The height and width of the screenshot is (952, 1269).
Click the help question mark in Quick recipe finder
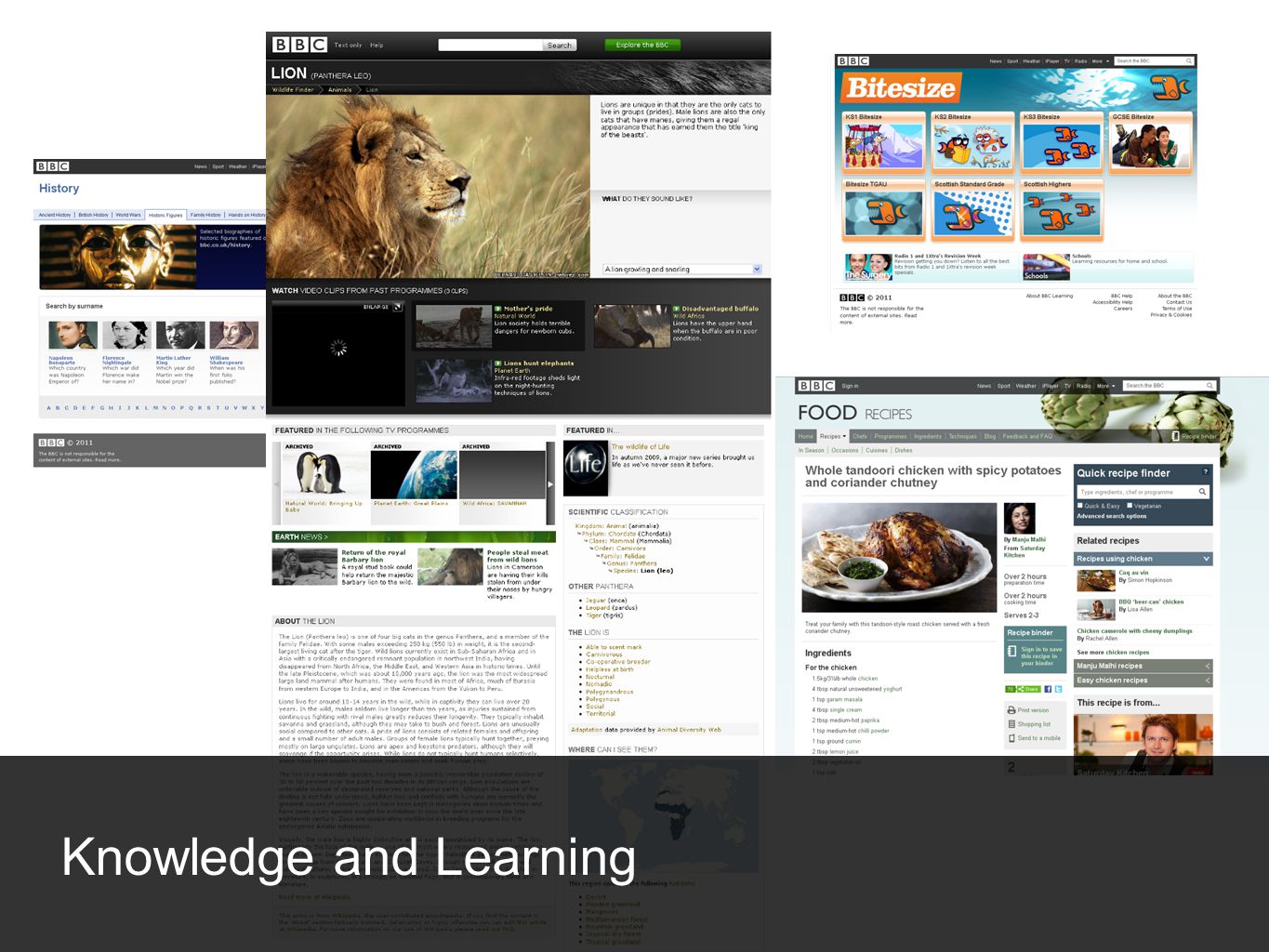coord(1206,472)
